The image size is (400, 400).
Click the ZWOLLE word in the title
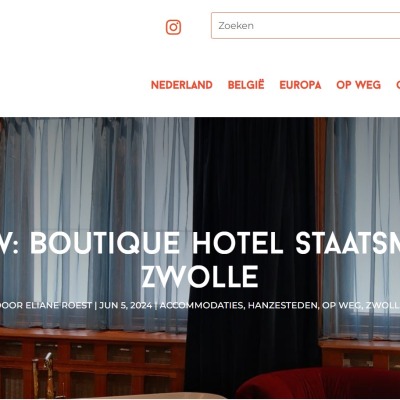tap(200, 277)
